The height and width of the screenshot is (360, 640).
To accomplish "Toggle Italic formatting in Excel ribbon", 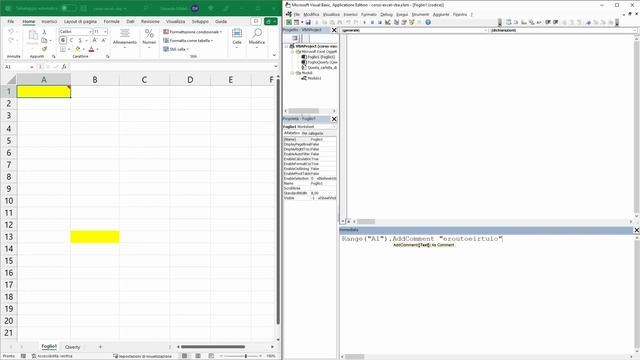I will point(71,40).
